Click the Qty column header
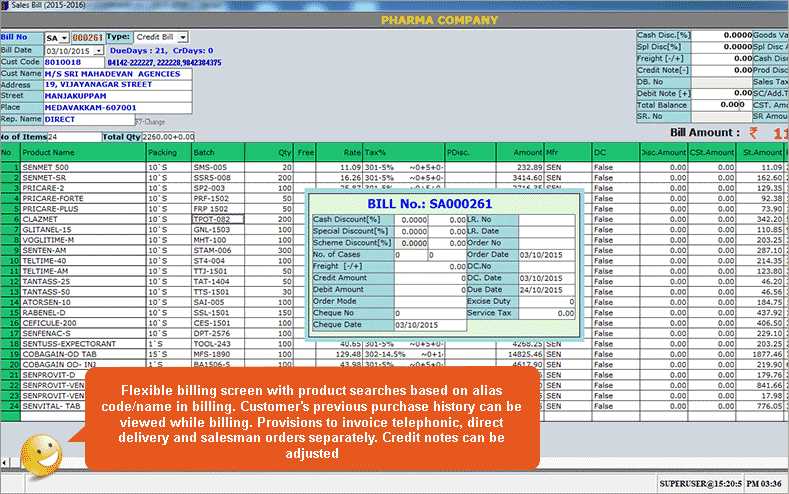789x494 pixels. click(269, 152)
